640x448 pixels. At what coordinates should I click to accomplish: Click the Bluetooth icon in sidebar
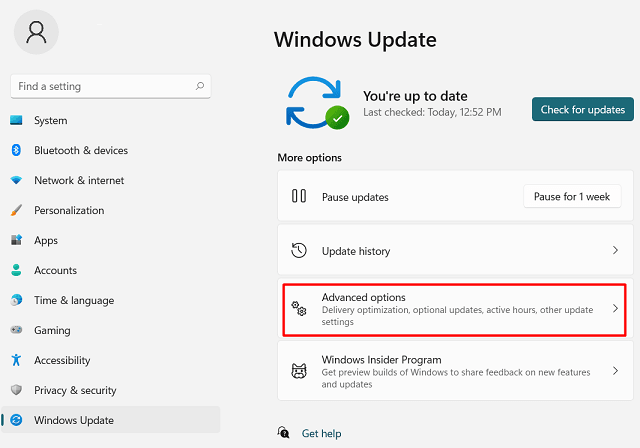[x=16, y=150]
